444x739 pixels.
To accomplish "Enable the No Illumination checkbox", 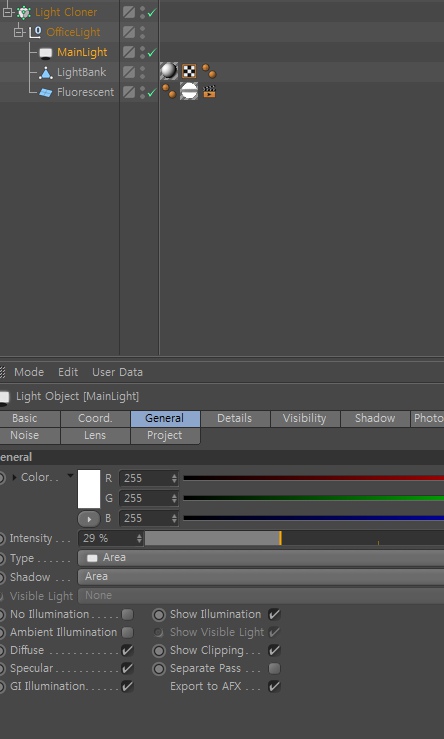I will click(127, 615).
